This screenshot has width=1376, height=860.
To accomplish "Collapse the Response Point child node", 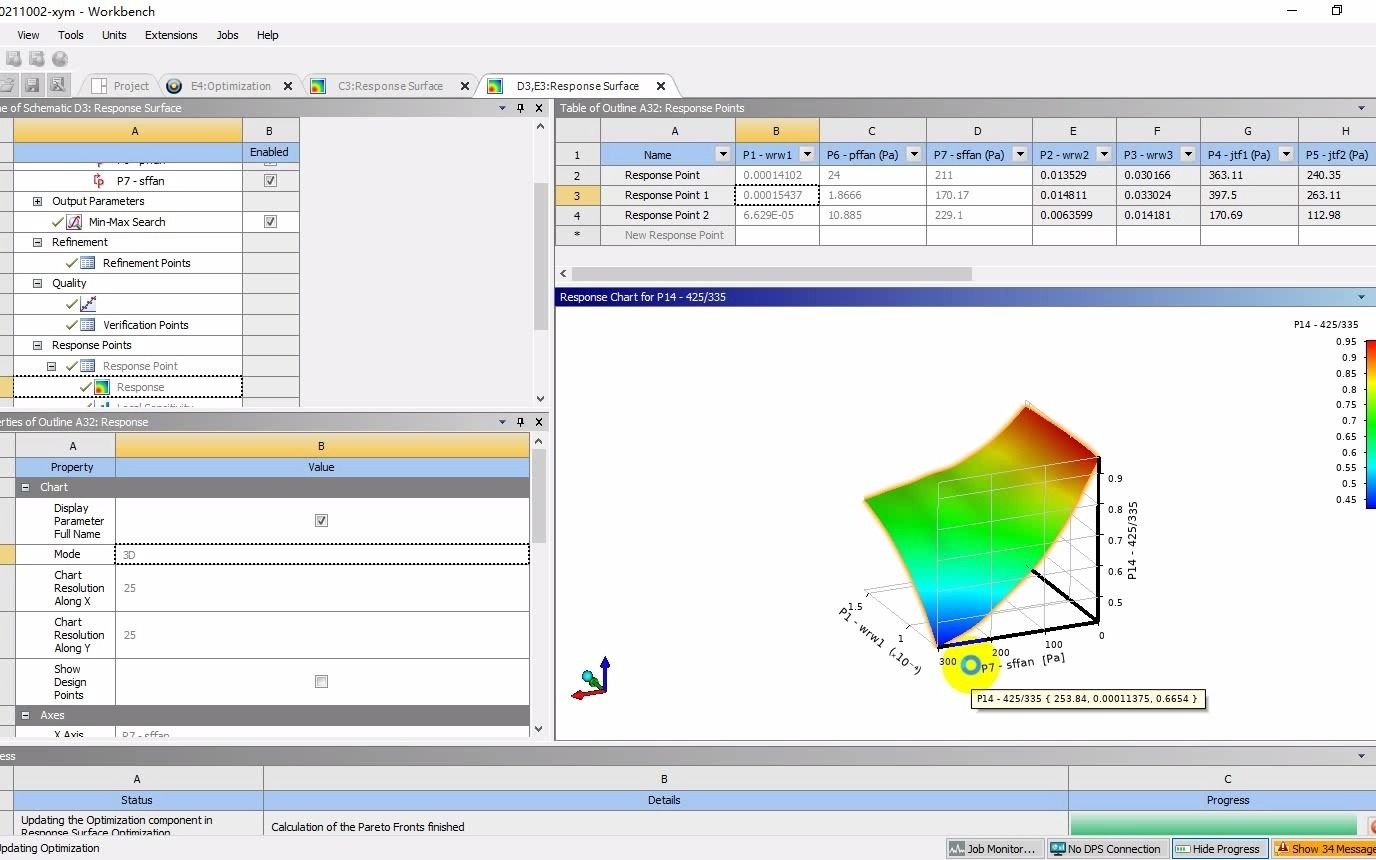I will [52, 366].
